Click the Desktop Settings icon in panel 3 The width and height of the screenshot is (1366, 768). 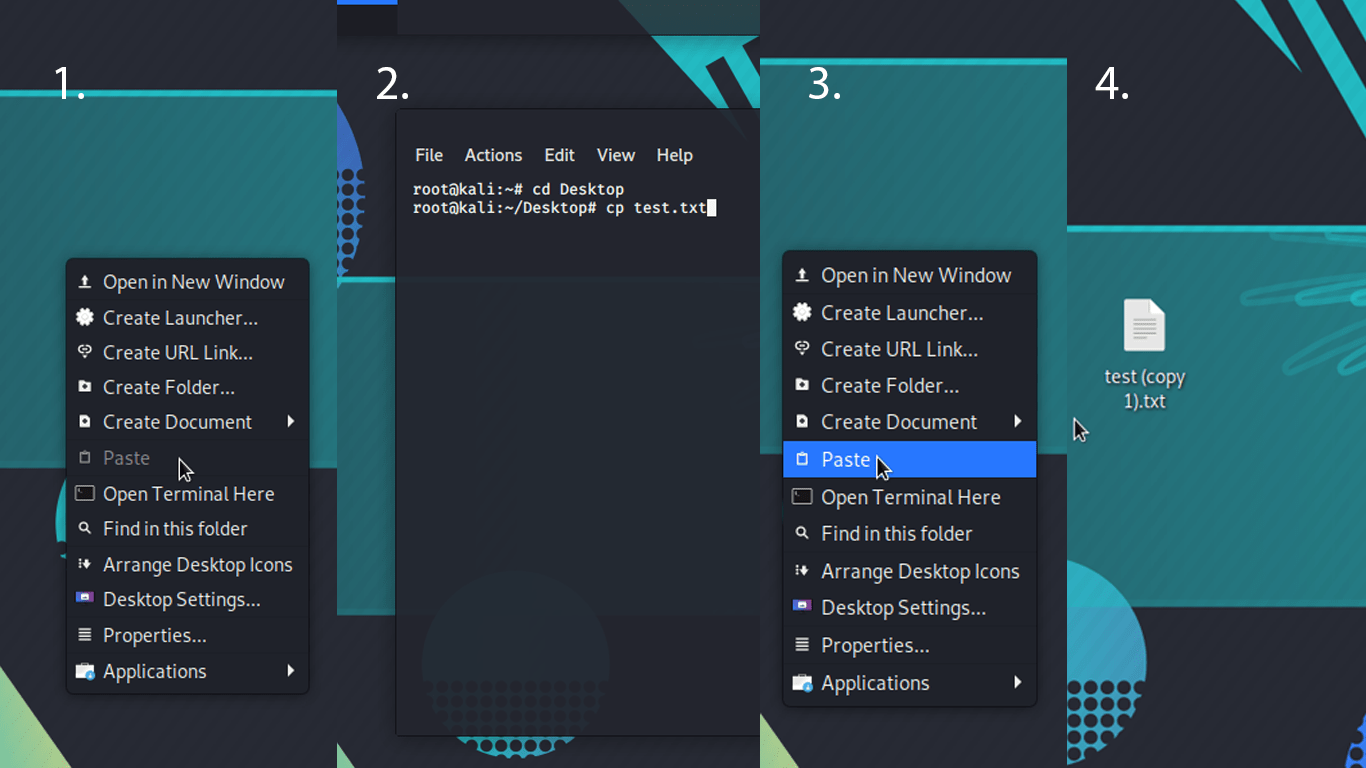pos(803,607)
